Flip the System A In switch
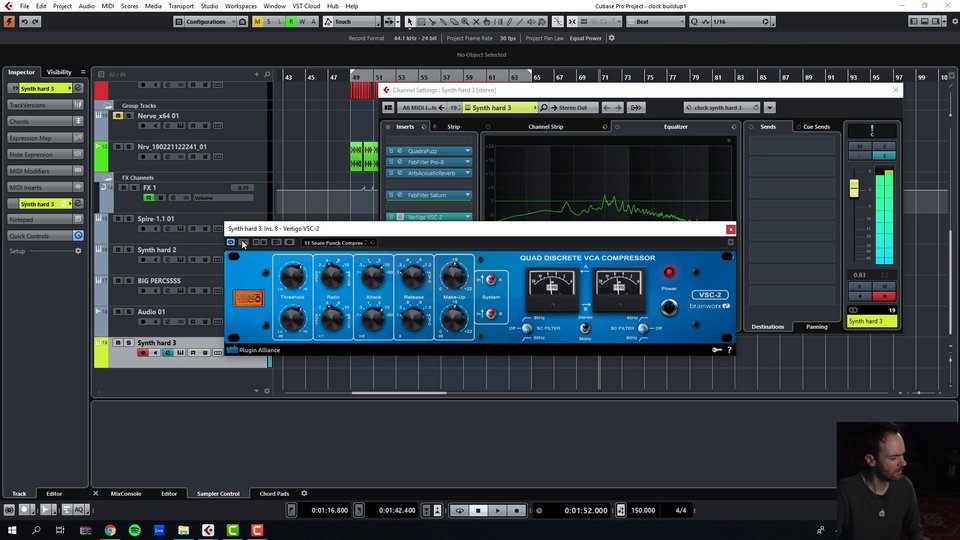Screen dimensions: 960x540 490,280
